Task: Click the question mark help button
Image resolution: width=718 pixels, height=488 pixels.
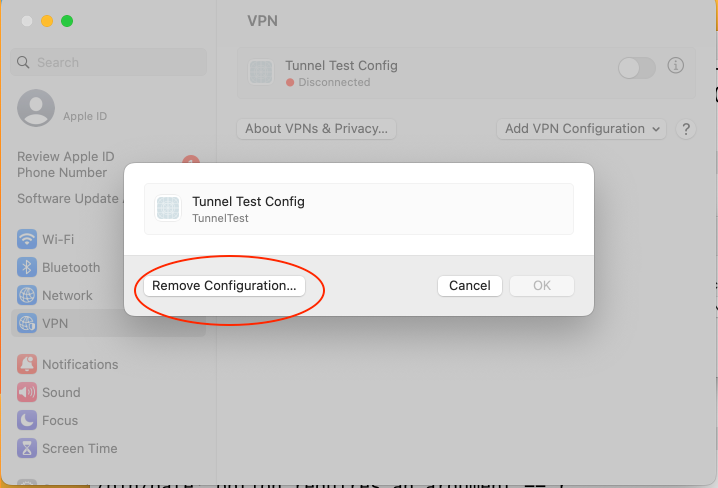Action: (686, 129)
